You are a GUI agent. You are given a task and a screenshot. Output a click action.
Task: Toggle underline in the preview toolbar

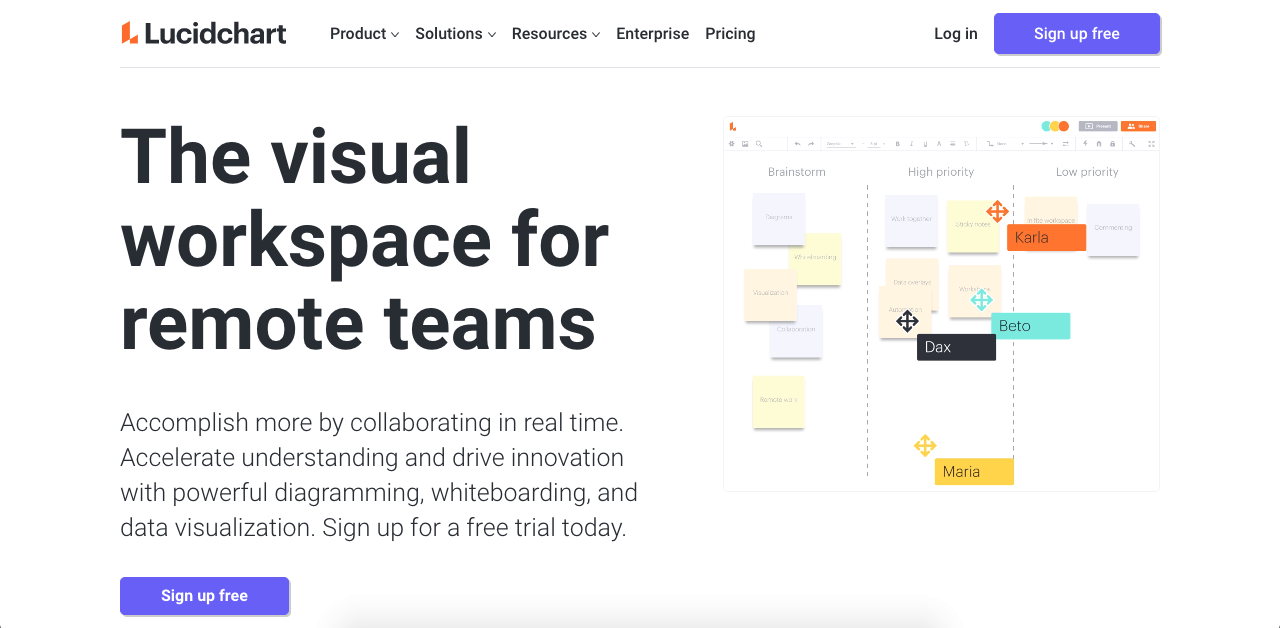925,144
